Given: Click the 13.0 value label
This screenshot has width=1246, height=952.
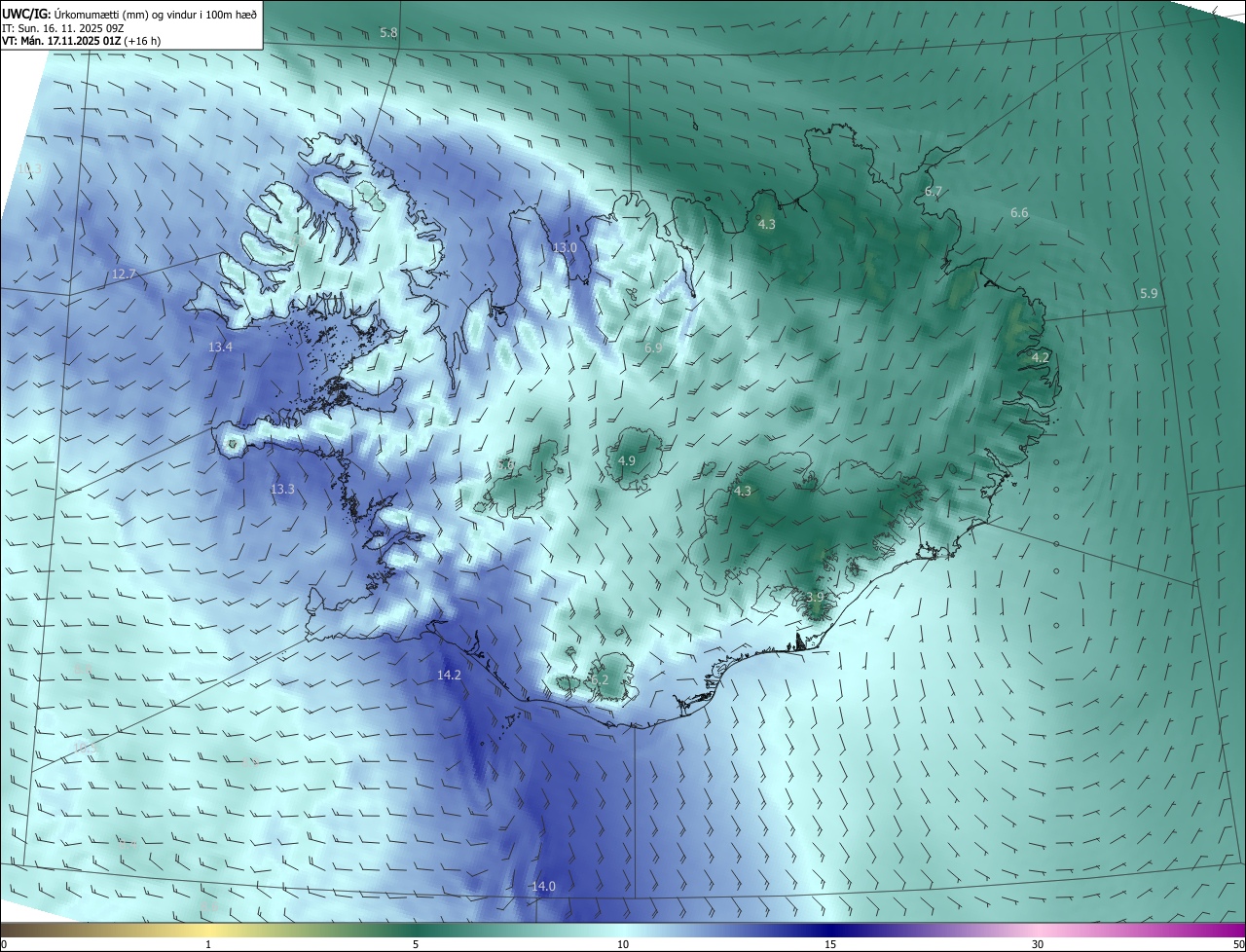Looking at the screenshot, I should 565,248.
